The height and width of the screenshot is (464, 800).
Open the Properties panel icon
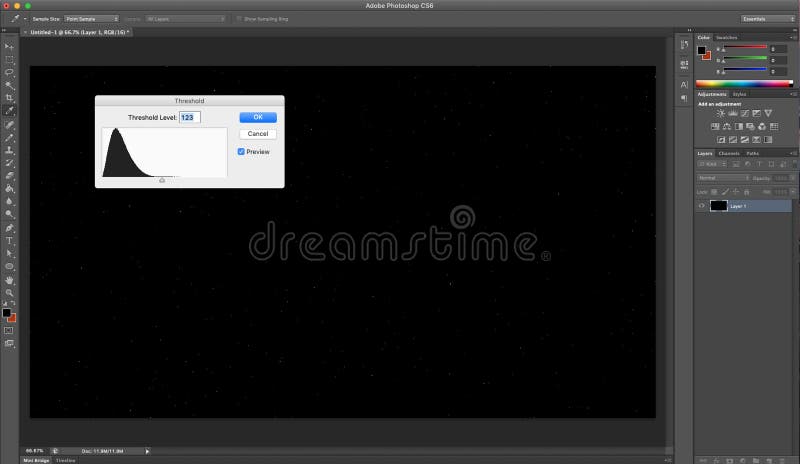[x=684, y=64]
